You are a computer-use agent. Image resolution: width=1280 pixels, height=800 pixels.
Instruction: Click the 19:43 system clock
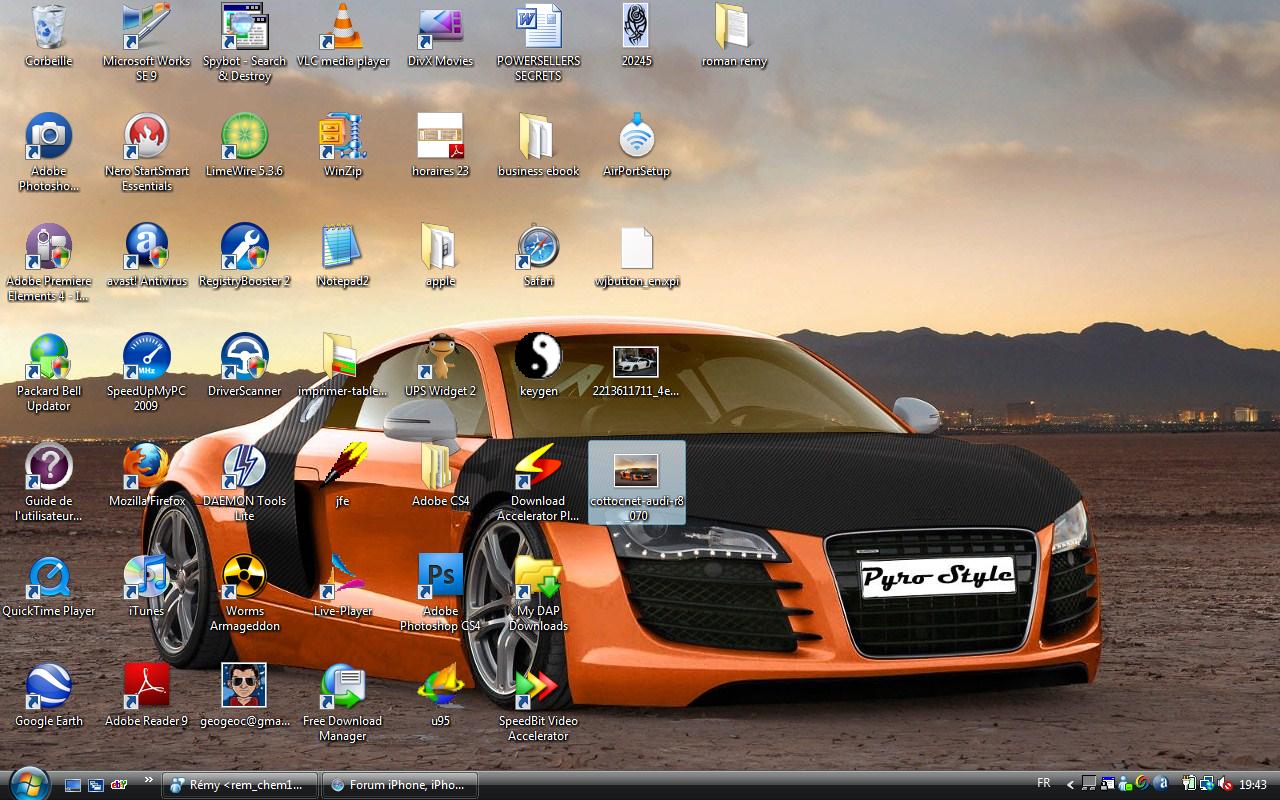pos(1253,785)
